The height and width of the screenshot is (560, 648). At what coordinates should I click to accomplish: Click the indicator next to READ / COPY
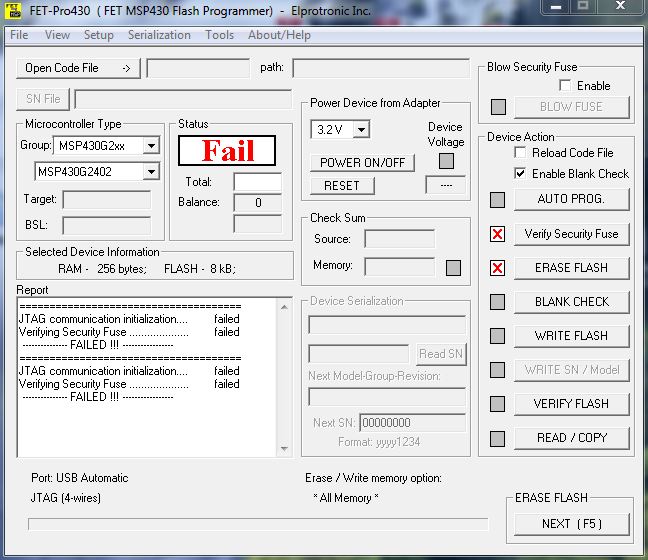tap(498, 439)
